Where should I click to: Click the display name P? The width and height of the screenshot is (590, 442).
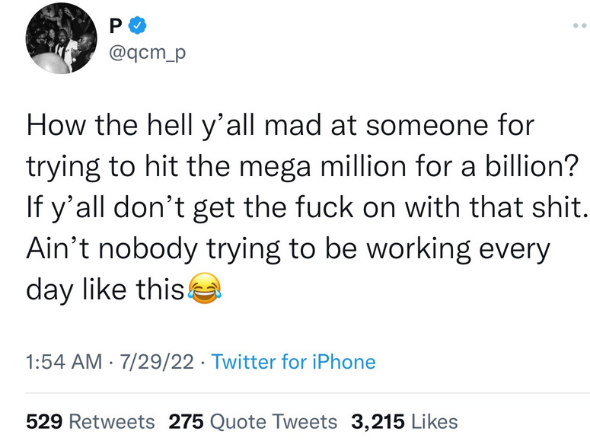point(115,26)
